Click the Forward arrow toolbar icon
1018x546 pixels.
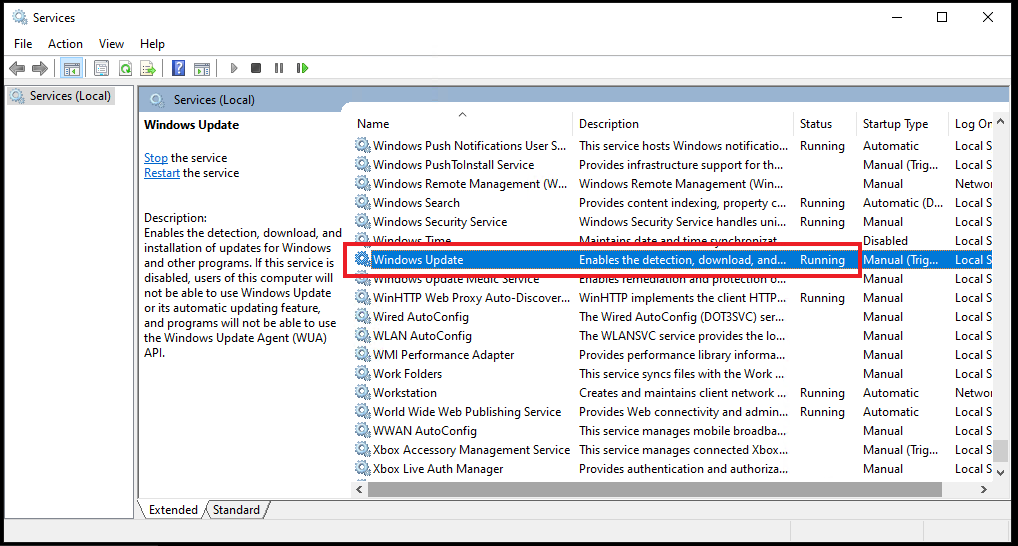tap(40, 68)
